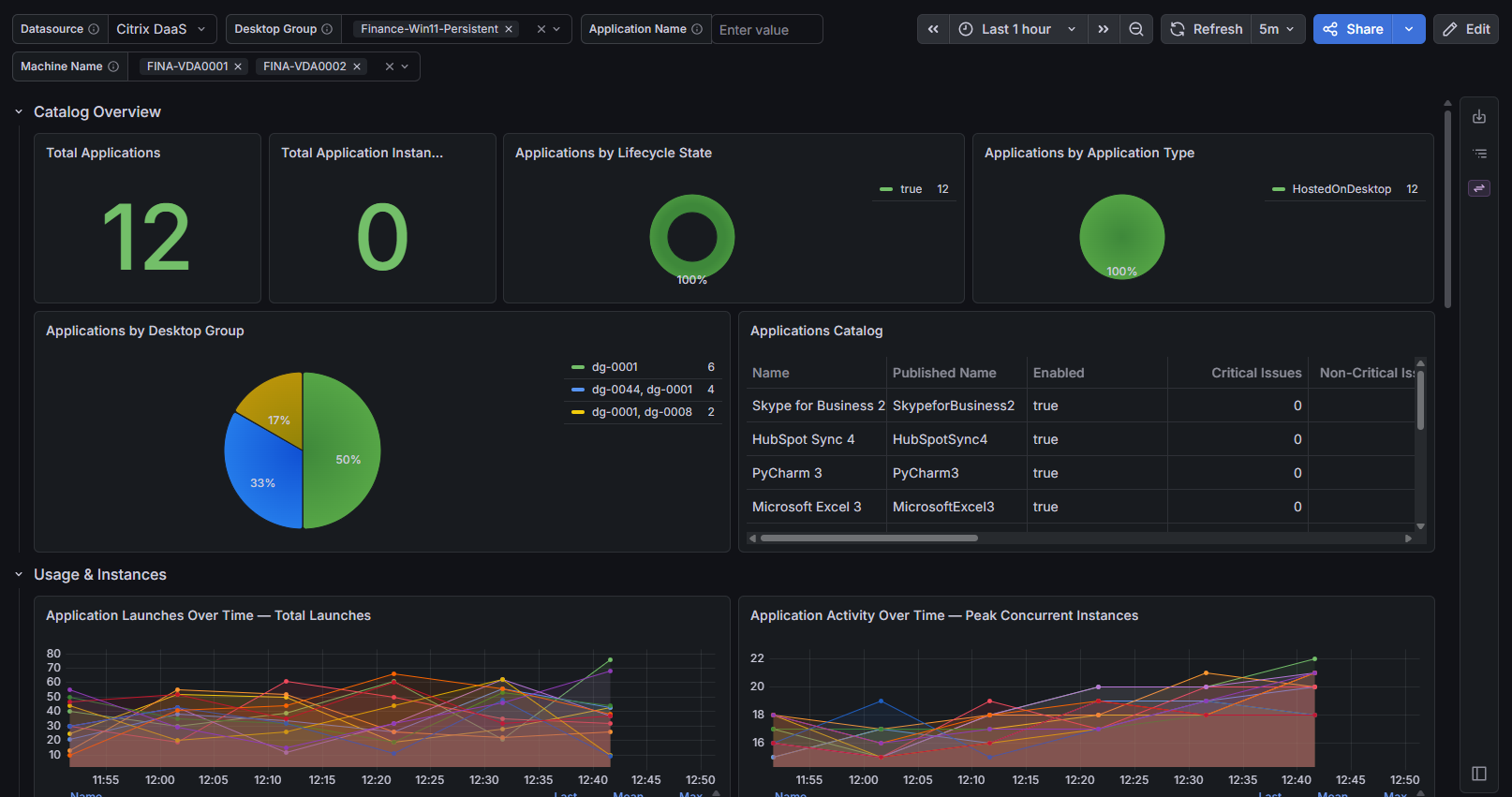The height and width of the screenshot is (797, 1512).
Task: Click the dashboard vertical scrollbar
Action: click(x=1447, y=209)
